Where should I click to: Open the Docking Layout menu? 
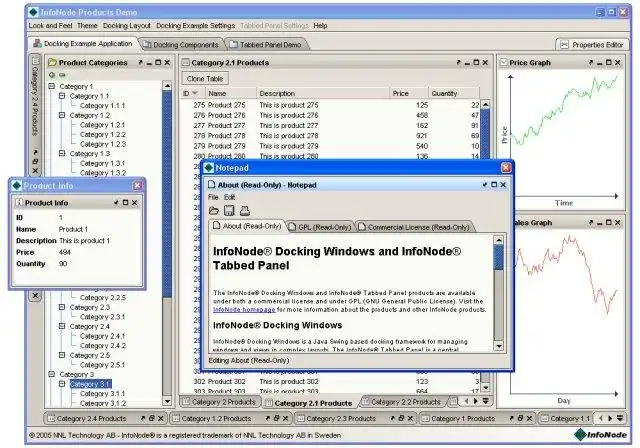[x=127, y=25]
